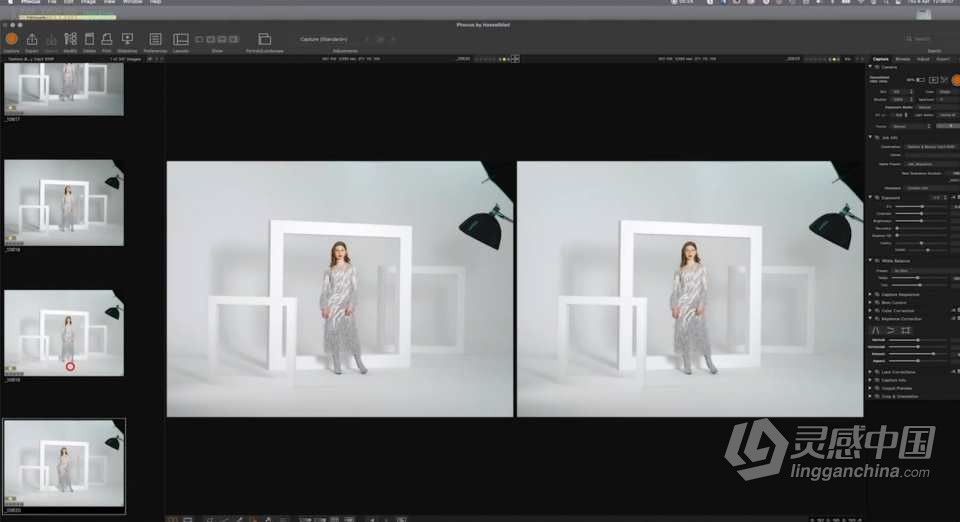Expand the Capture Response section

pyautogui.click(x=871, y=295)
